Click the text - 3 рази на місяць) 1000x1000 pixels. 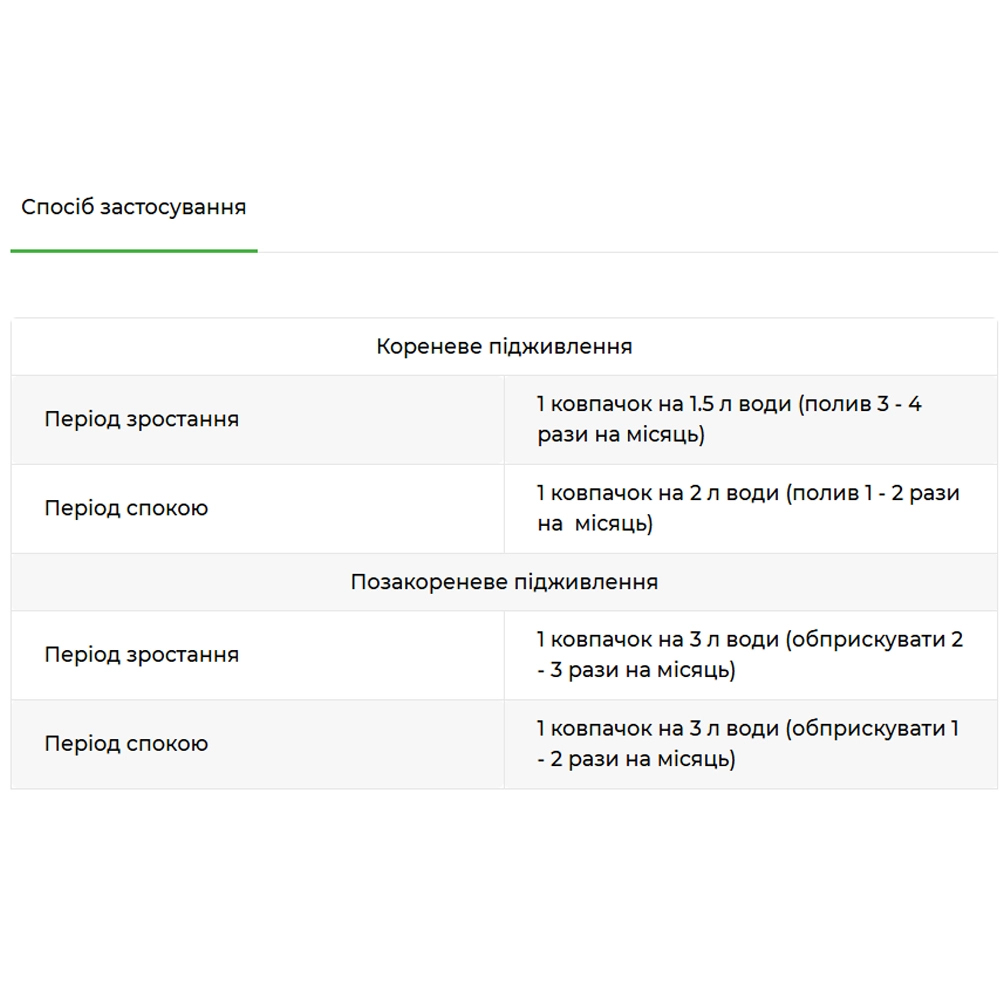coord(636,670)
